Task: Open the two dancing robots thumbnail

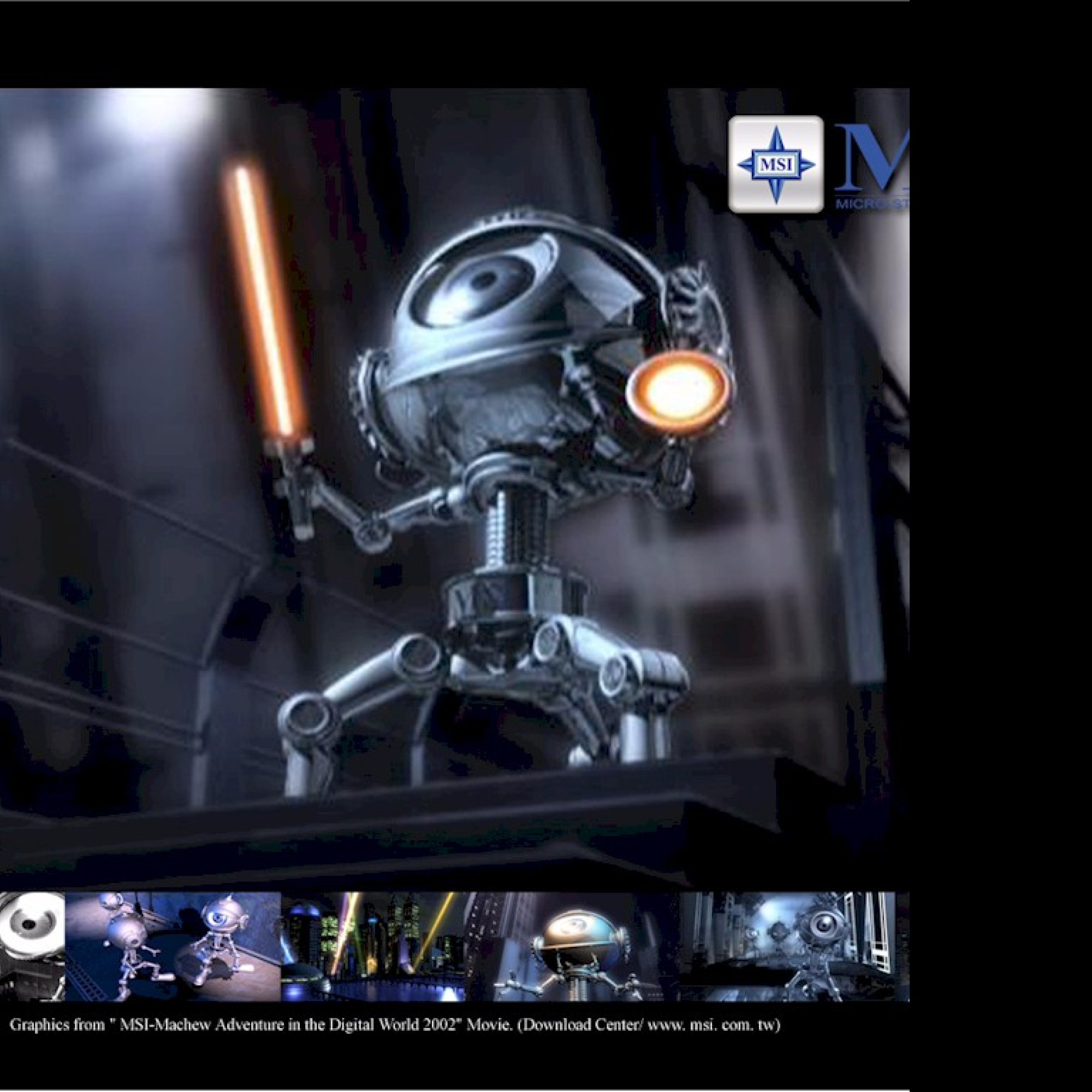Action: point(173,947)
